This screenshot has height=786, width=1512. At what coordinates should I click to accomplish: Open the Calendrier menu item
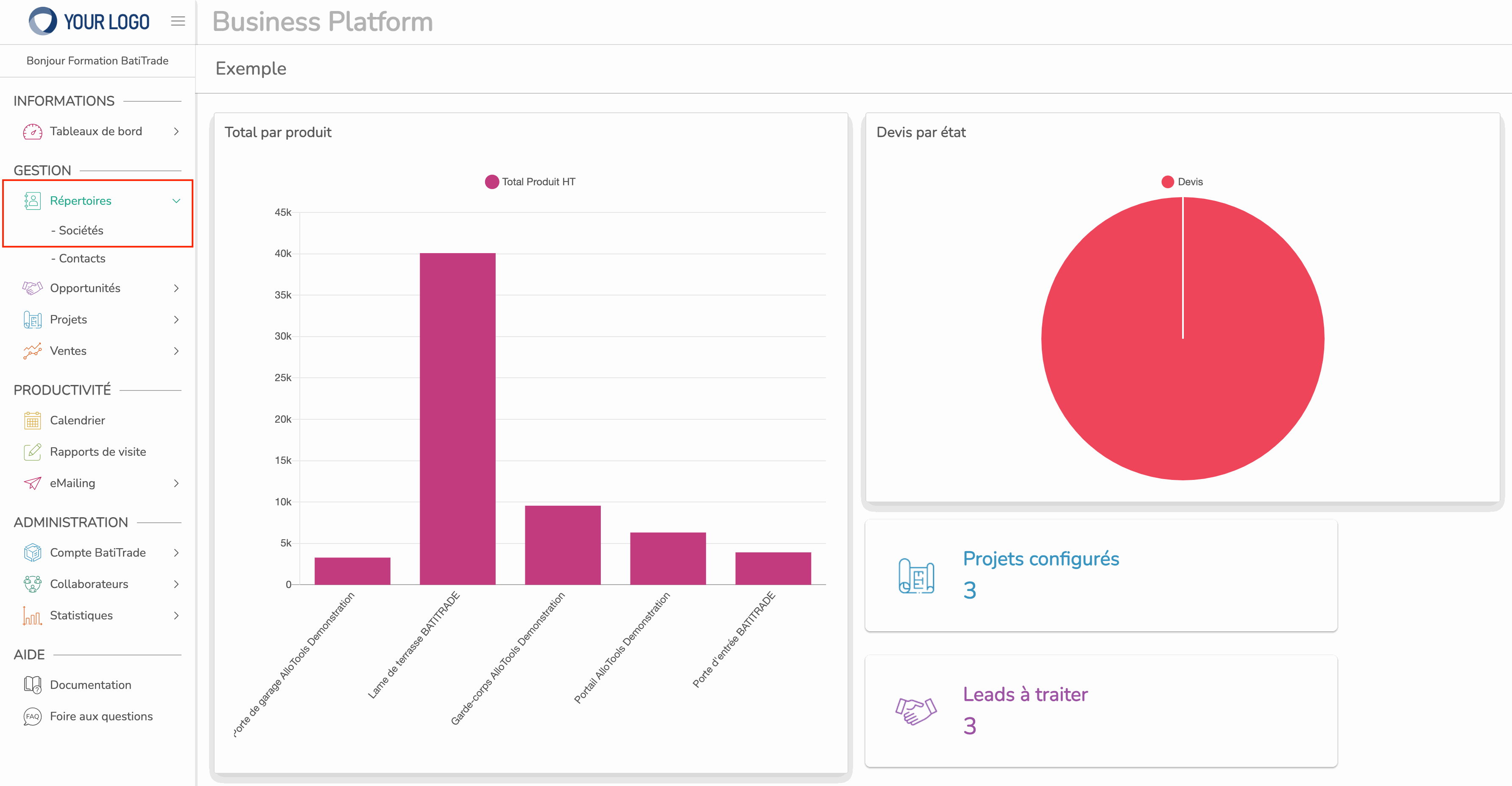(78, 420)
